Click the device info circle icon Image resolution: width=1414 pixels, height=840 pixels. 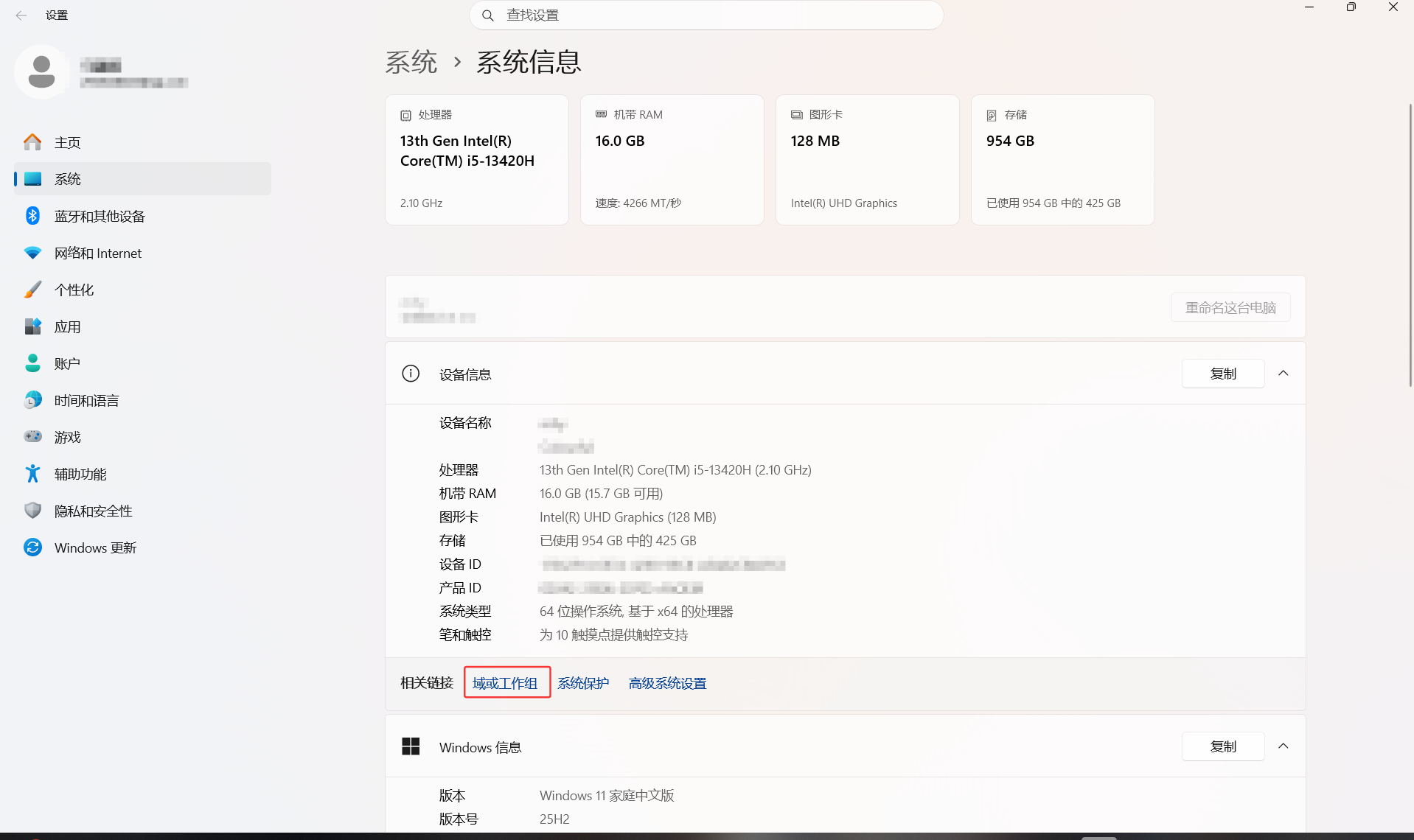pos(411,374)
